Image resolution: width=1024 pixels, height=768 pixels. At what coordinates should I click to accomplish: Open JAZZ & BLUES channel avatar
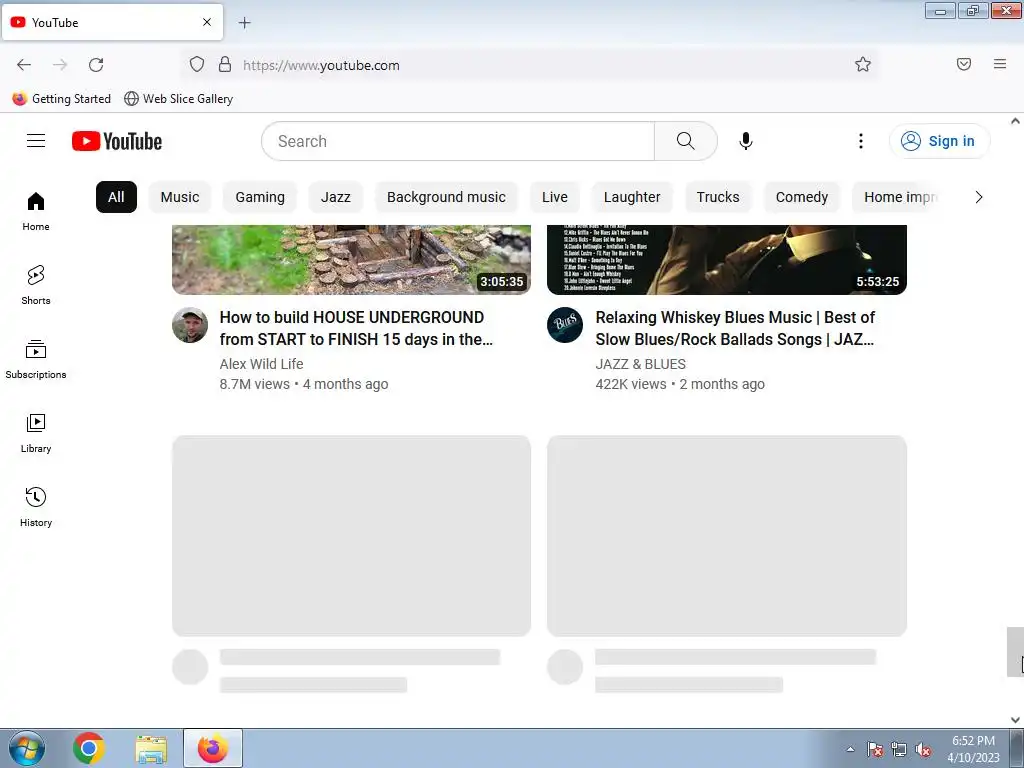tap(565, 325)
